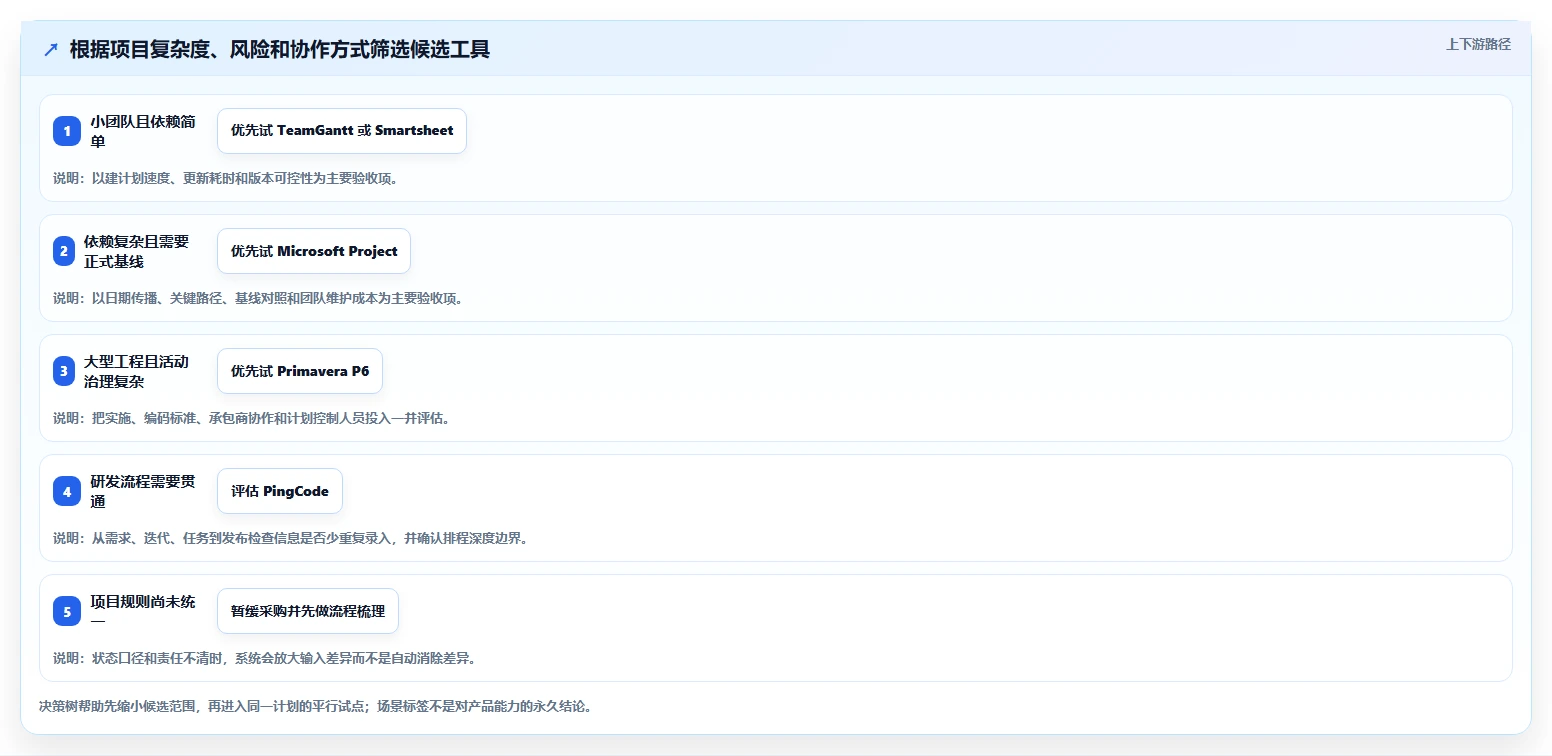Click the condition text 研发流程需要贯通
Viewport: 1552px width, 756px height.
point(143,491)
